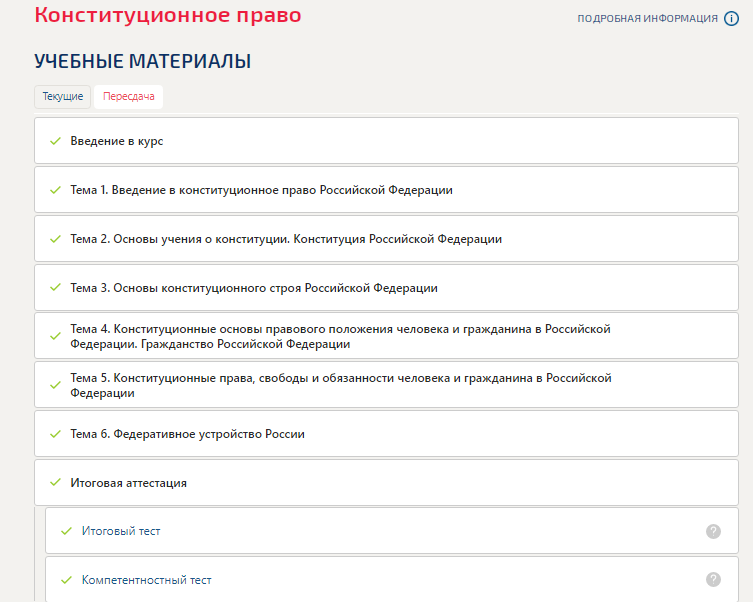Open the detailed information icon

click(731, 19)
